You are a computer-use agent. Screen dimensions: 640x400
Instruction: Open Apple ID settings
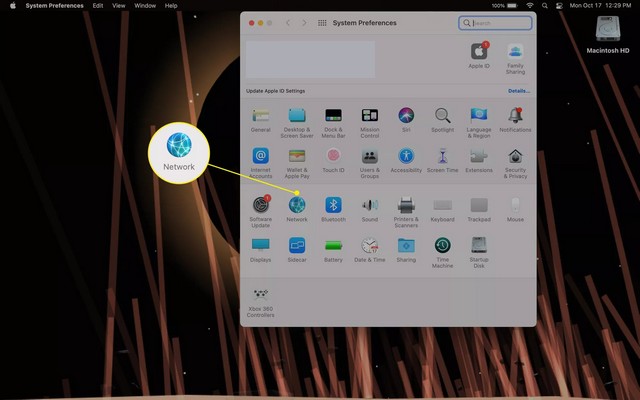(x=477, y=51)
